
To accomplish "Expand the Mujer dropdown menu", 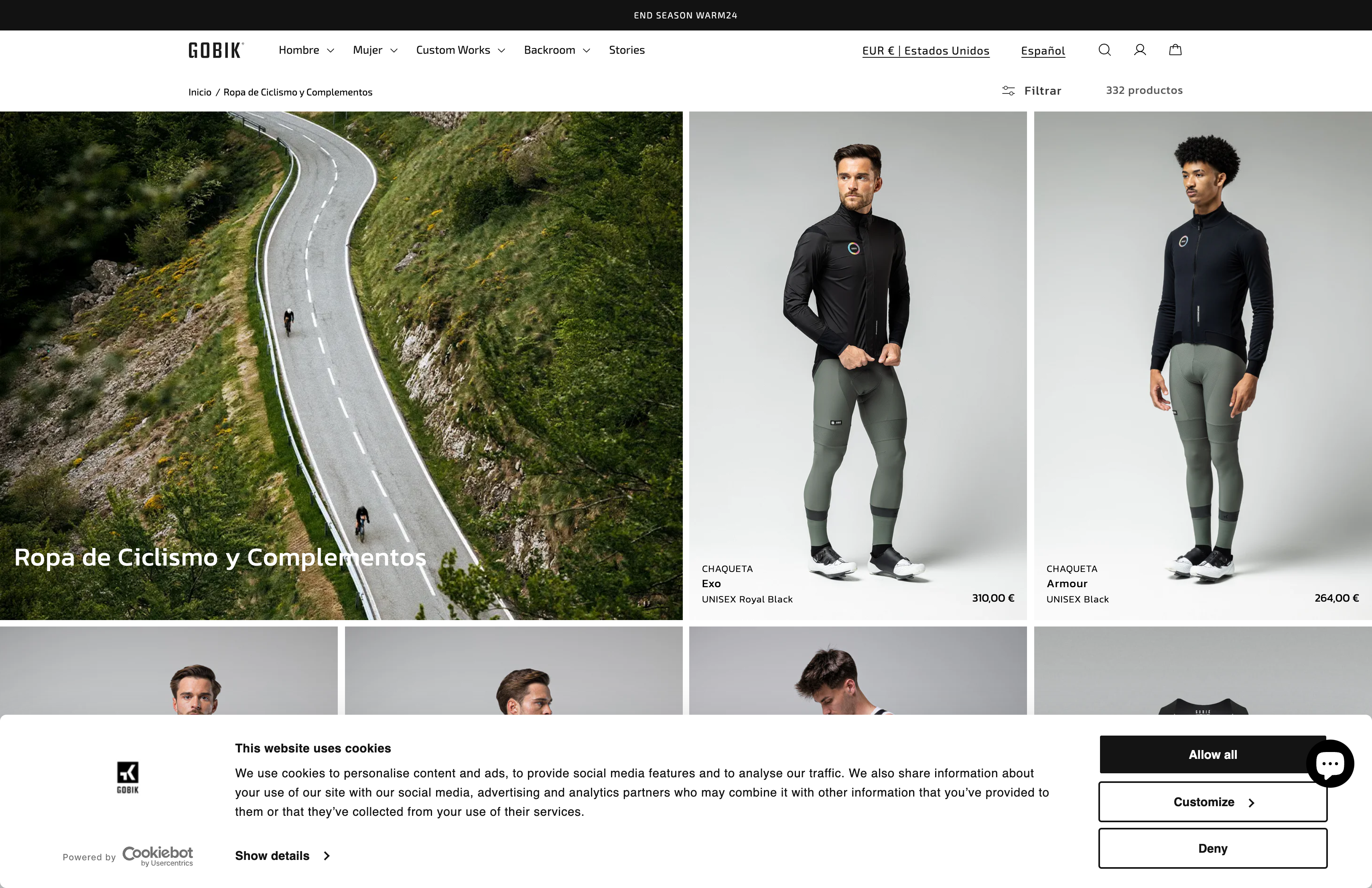I will click(x=374, y=50).
